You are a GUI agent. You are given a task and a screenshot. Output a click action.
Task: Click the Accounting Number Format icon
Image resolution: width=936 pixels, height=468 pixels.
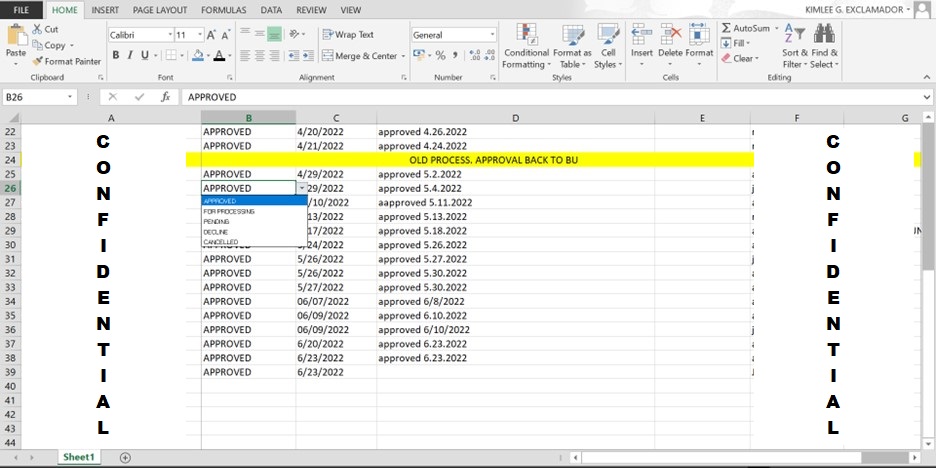pos(418,56)
